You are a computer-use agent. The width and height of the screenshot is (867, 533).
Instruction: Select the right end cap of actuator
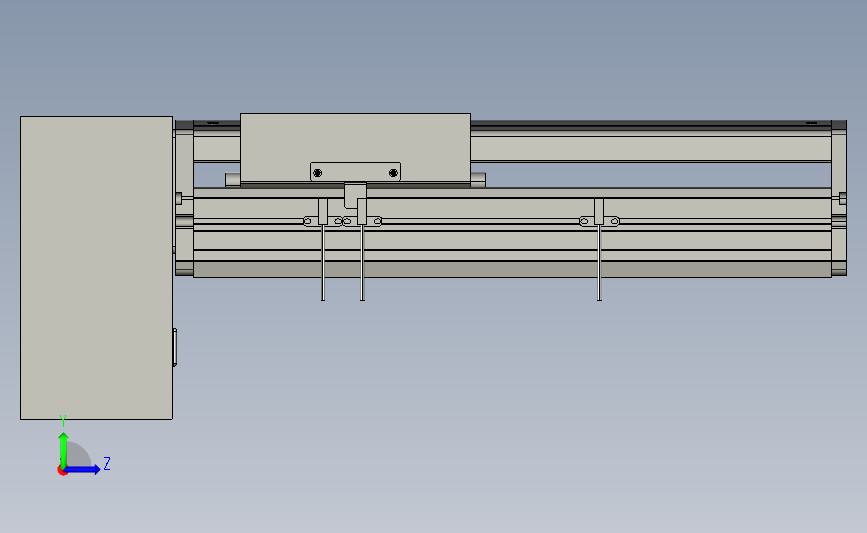click(x=839, y=198)
